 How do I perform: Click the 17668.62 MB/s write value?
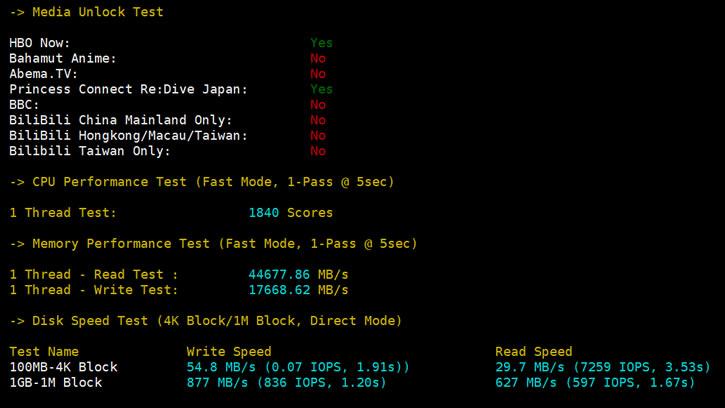[298, 290]
